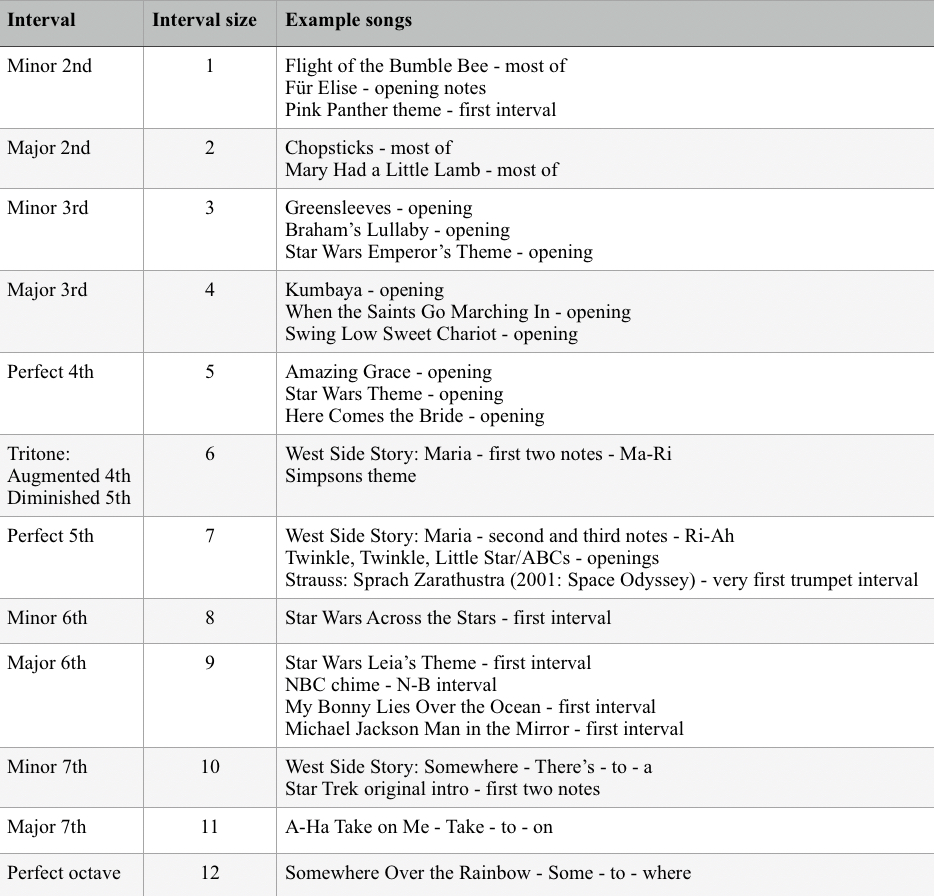Image resolution: width=934 pixels, height=896 pixels.
Task: Click the "Twinkle, Twinkle, Little Star/ABCs" line
Action: [x=472, y=558]
